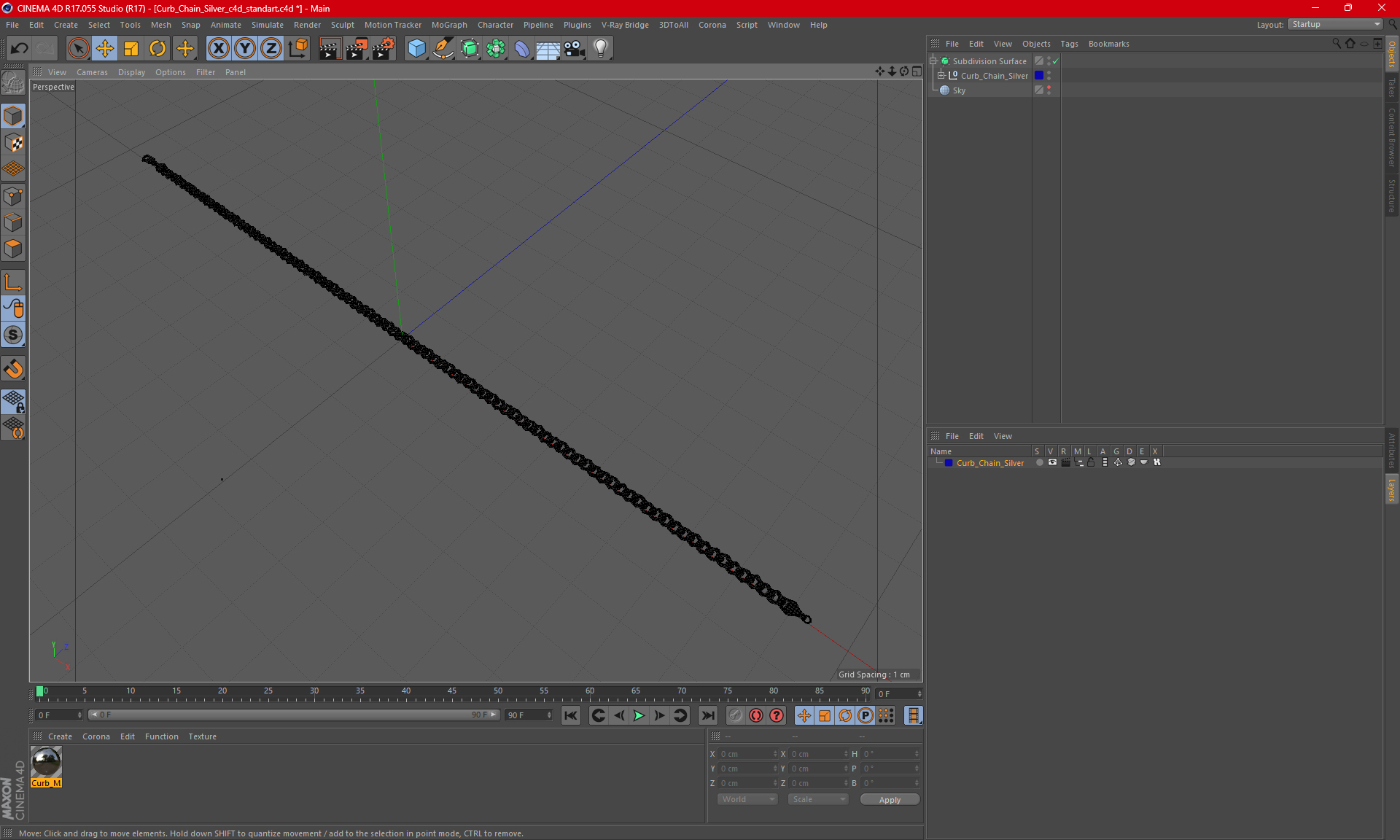Image resolution: width=1400 pixels, height=840 pixels.
Task: Click the blue Curb_Chain_Silver layer color swatch
Action: 949,463
